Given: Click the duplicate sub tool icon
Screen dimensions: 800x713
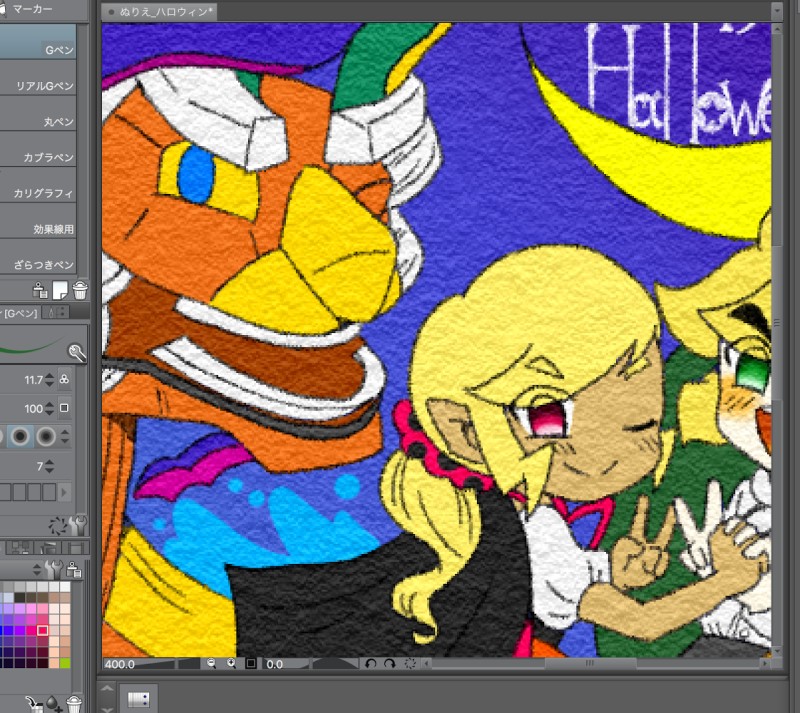Looking at the screenshot, I should tap(40, 290).
